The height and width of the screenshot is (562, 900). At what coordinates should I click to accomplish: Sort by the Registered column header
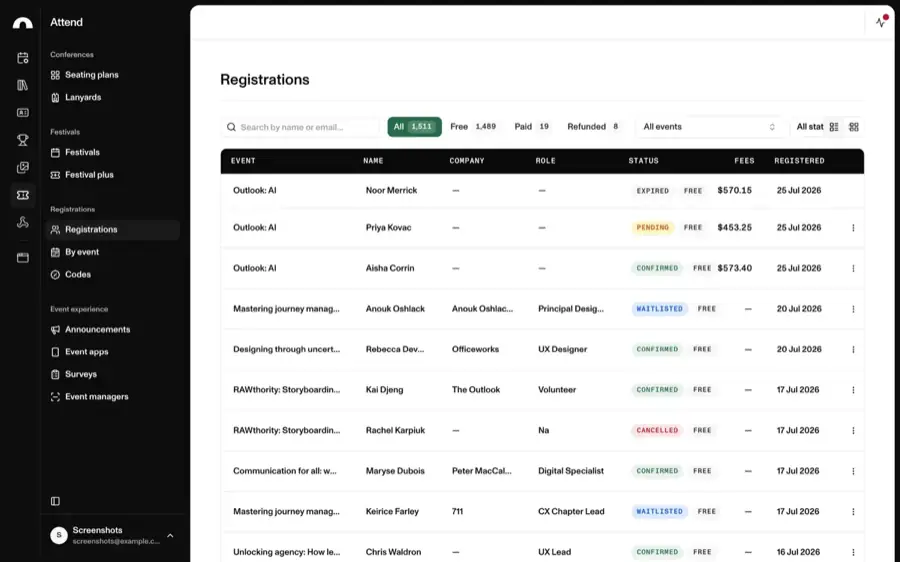(x=799, y=161)
